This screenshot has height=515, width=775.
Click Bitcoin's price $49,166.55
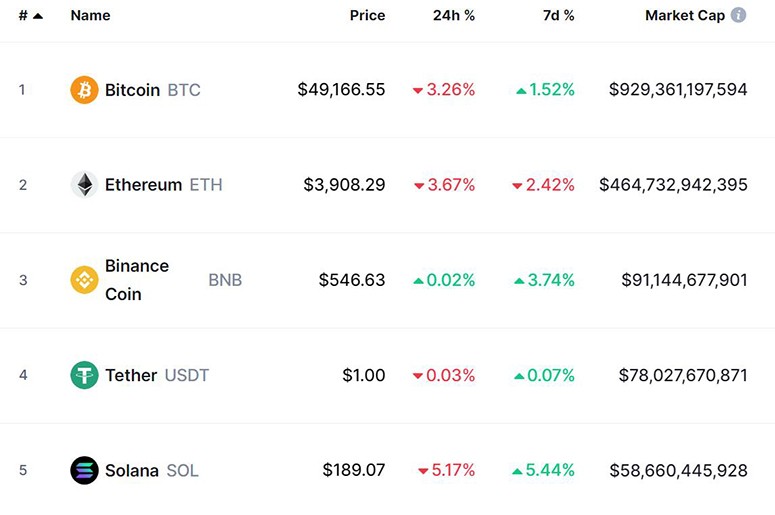coord(341,90)
